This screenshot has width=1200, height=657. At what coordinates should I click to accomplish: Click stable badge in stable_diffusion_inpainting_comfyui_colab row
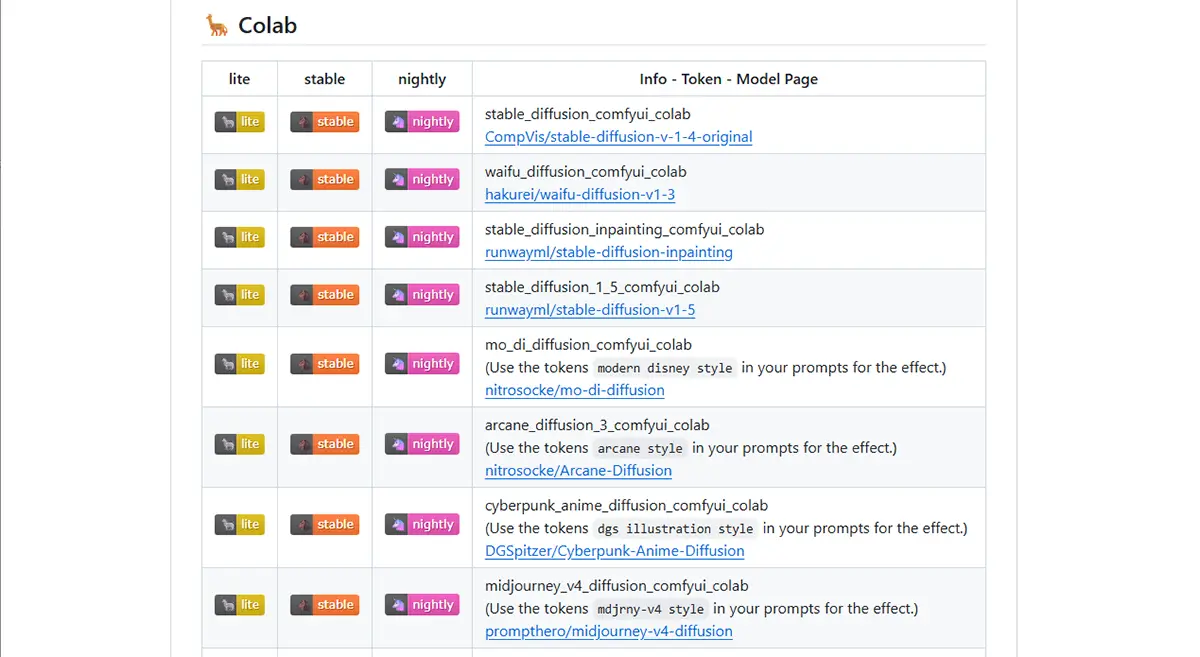click(325, 237)
